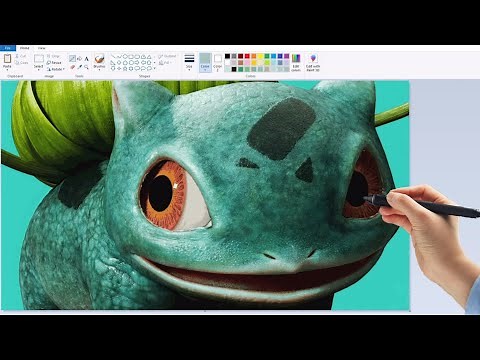
Task: Choose the Line shape
Action: (113, 57)
